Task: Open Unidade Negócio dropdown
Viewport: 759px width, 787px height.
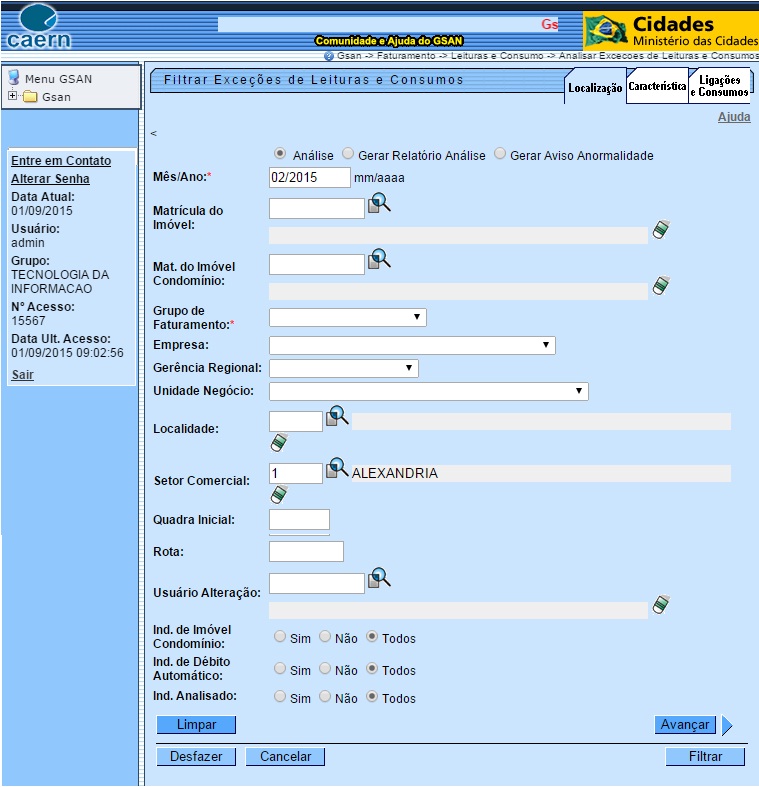Action: tap(428, 391)
